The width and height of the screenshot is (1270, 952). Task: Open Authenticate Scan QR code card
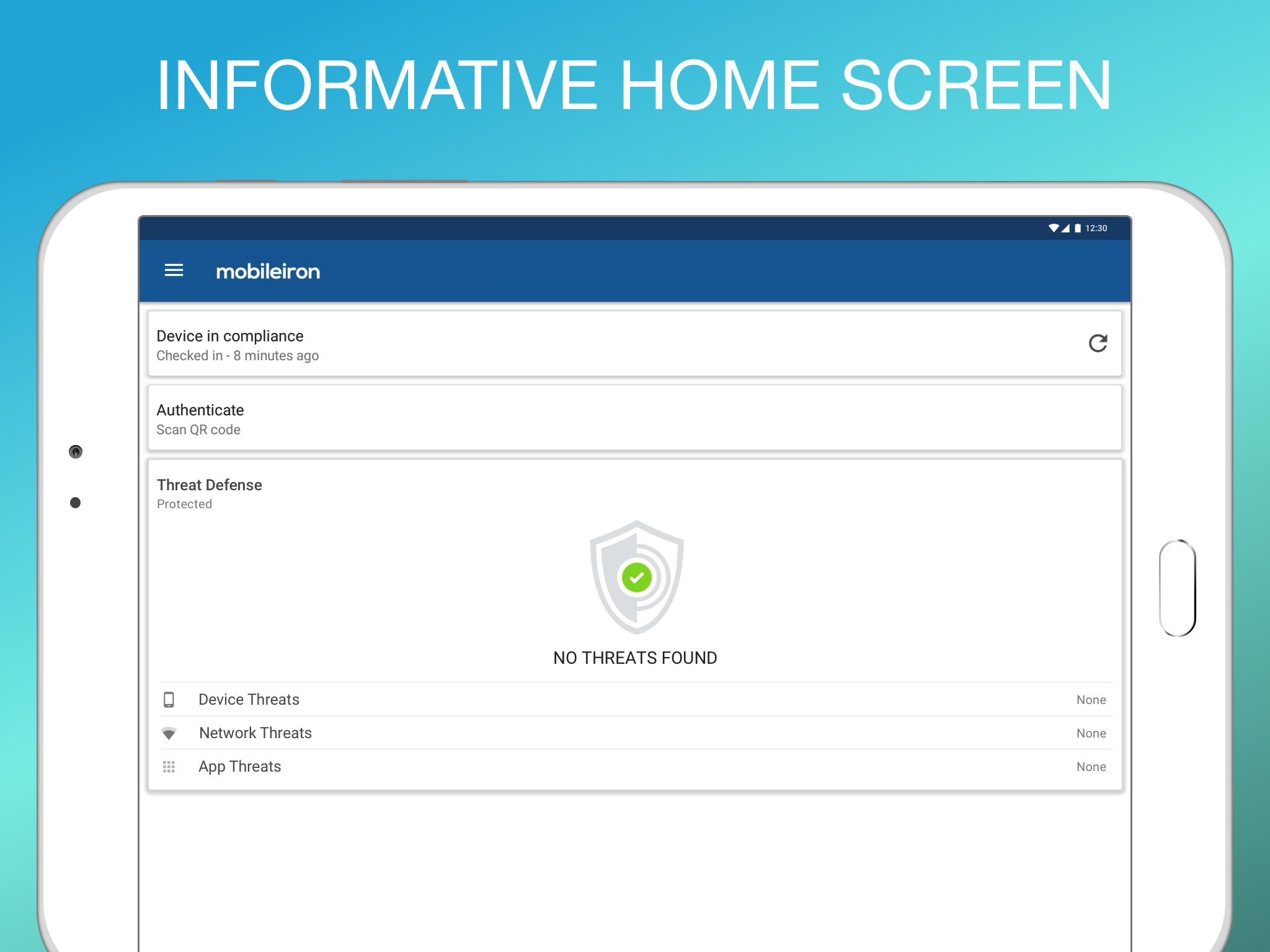pos(635,418)
